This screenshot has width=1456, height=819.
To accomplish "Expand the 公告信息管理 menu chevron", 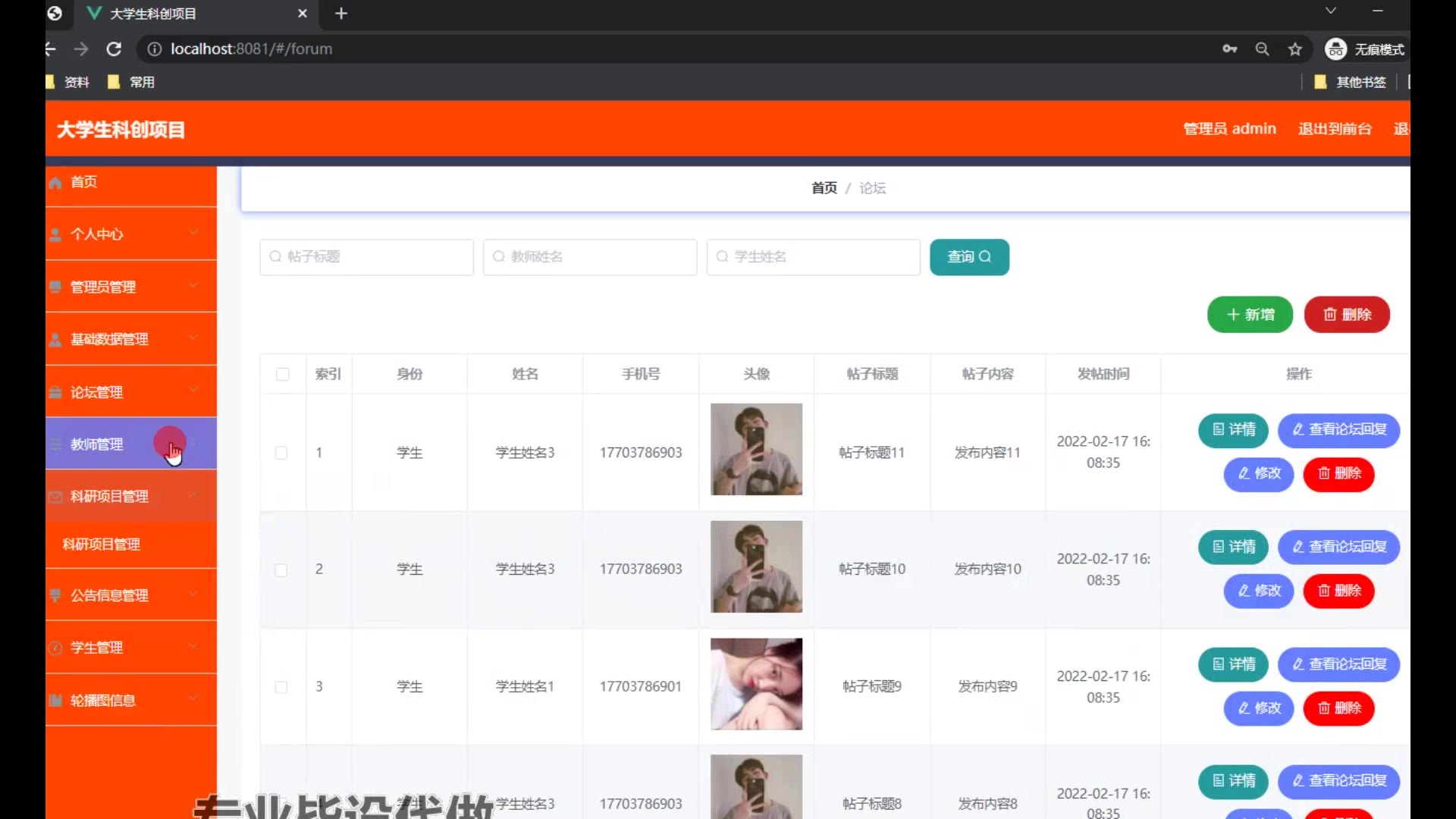I will click(x=193, y=594).
